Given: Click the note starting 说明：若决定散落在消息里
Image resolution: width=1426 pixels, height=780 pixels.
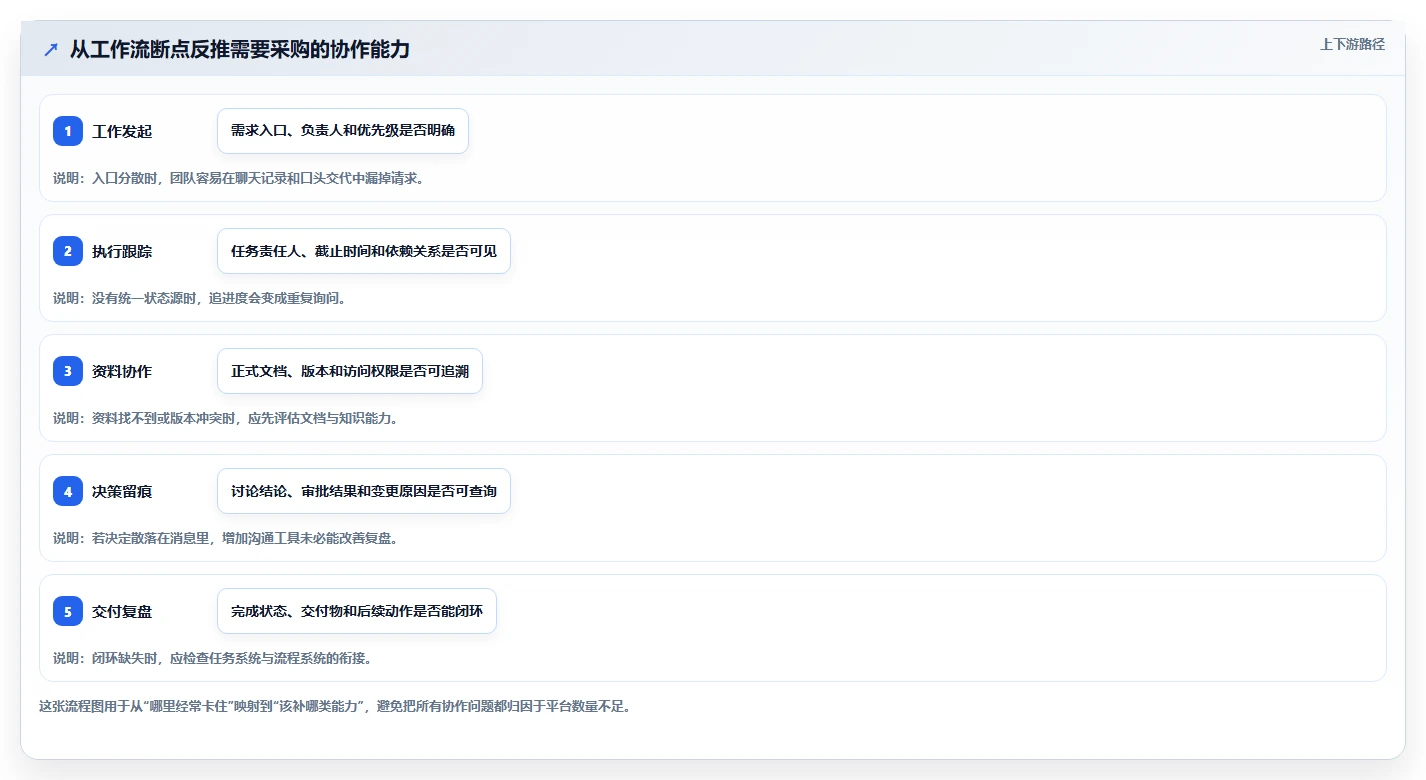Looking at the screenshot, I should (x=226, y=538).
